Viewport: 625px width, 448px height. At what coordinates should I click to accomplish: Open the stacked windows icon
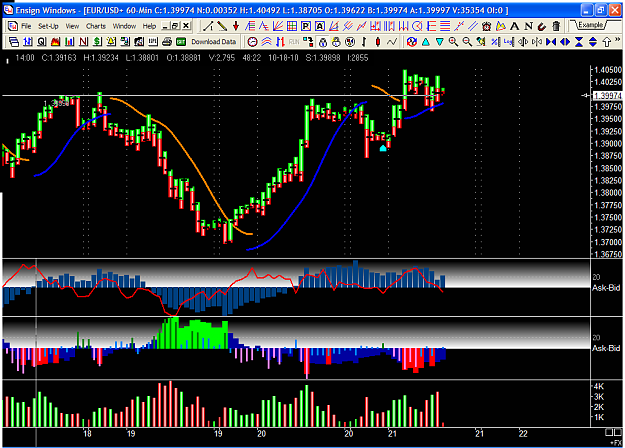point(14,41)
